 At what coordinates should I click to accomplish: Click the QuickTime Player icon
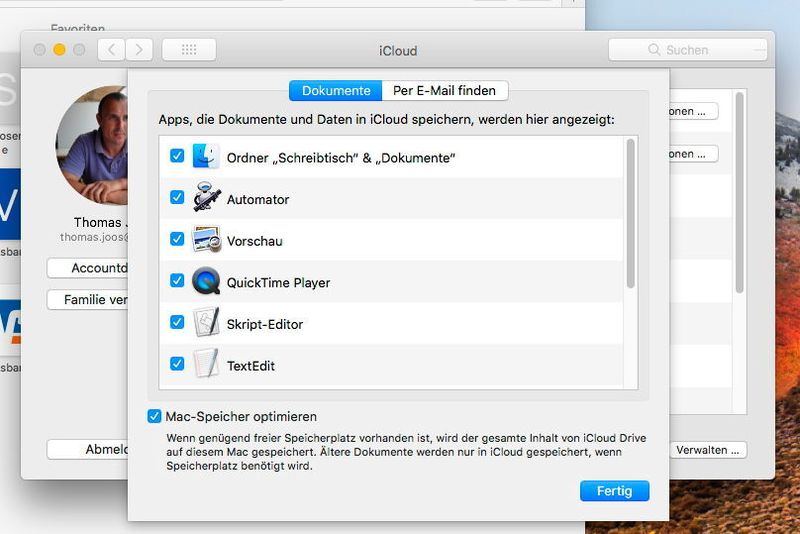pos(206,281)
